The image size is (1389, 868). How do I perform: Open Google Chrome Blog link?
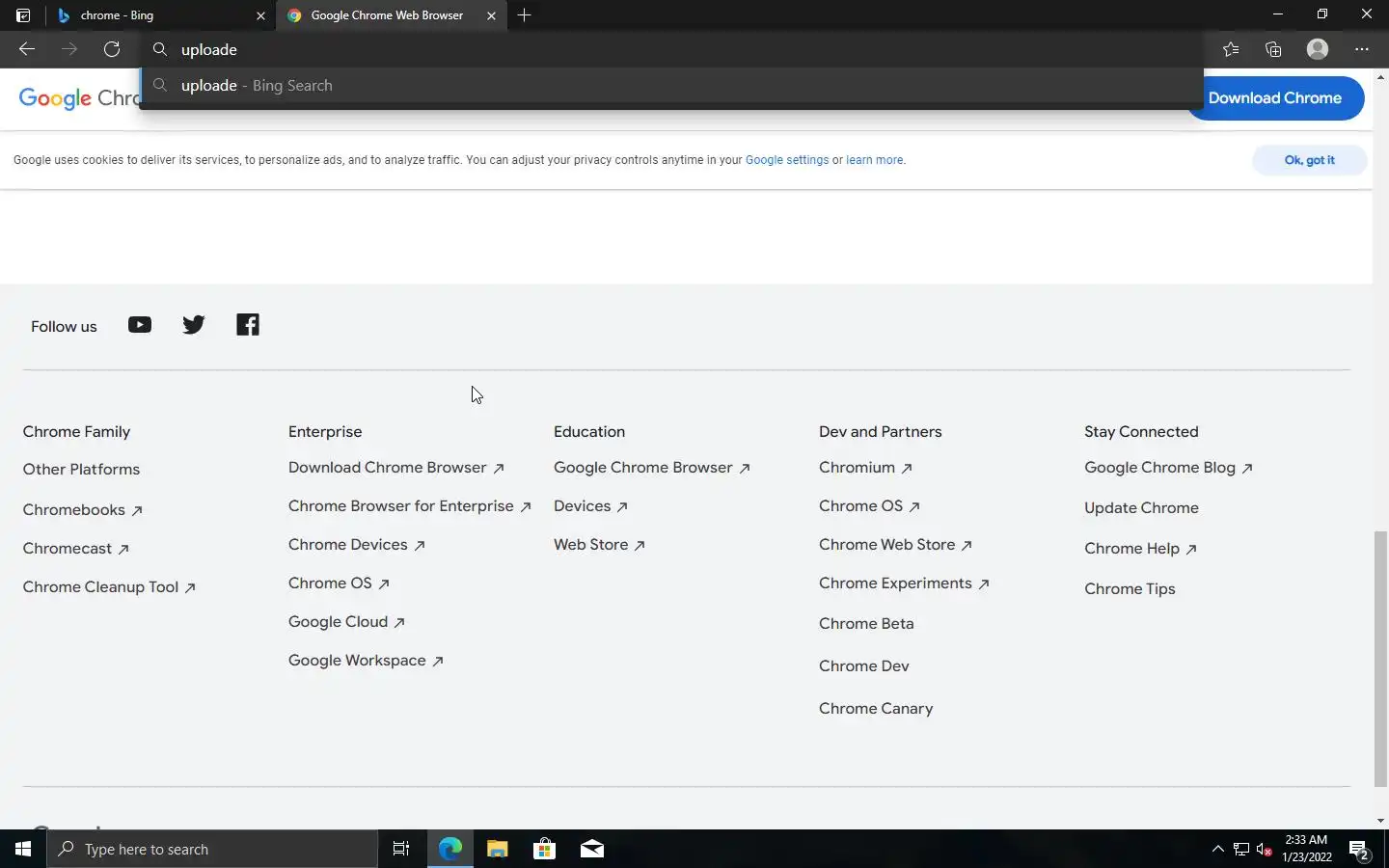tap(1168, 468)
